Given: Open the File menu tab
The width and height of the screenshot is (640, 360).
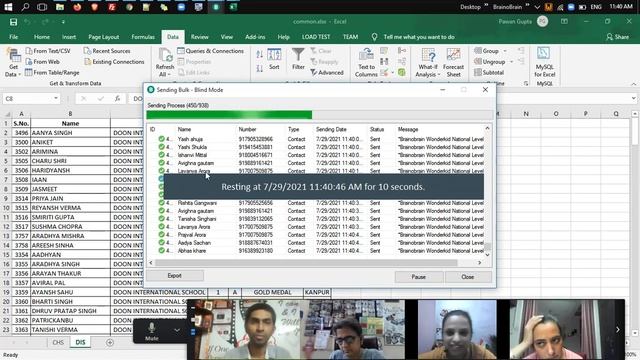Looking at the screenshot, I should 13,37.
